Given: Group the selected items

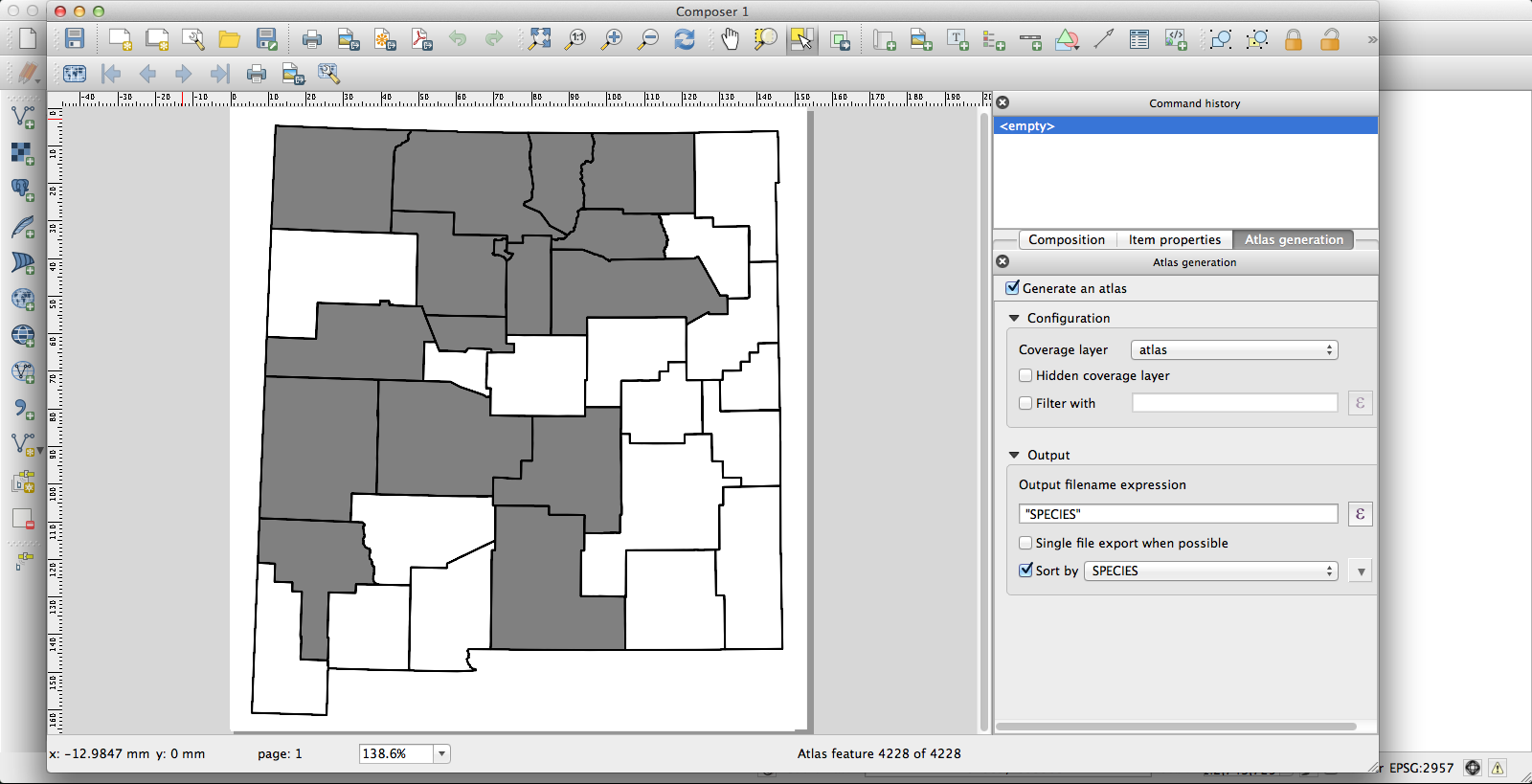Looking at the screenshot, I should (x=1221, y=39).
